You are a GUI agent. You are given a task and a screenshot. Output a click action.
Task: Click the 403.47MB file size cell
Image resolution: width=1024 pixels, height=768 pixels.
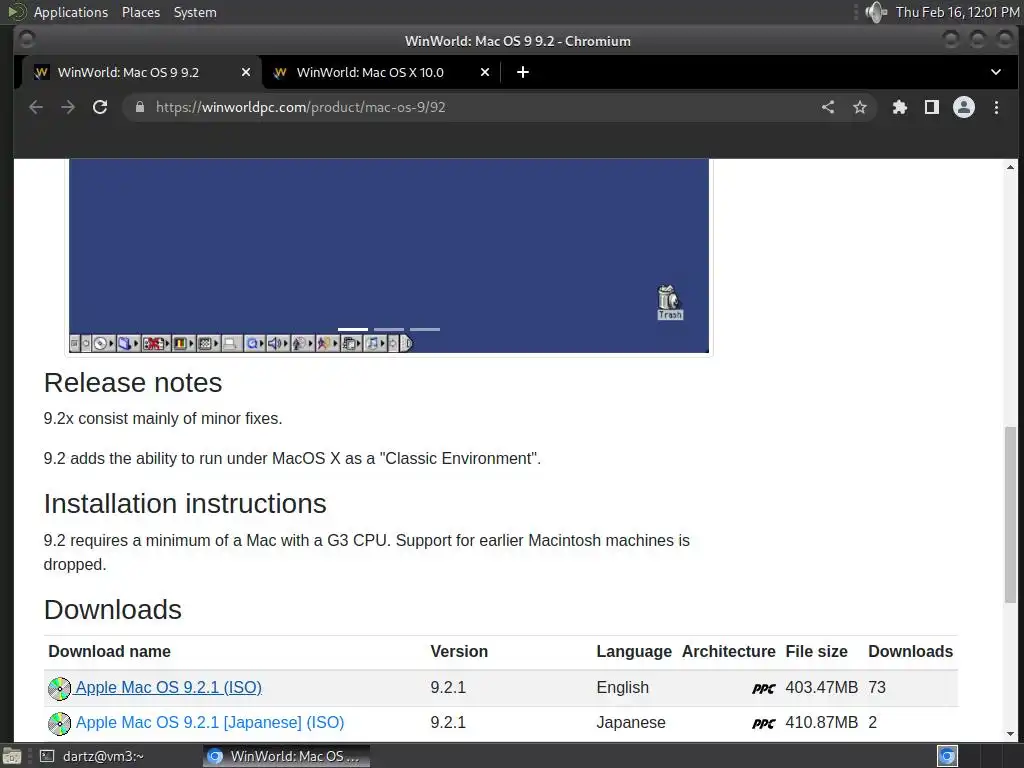(x=822, y=687)
